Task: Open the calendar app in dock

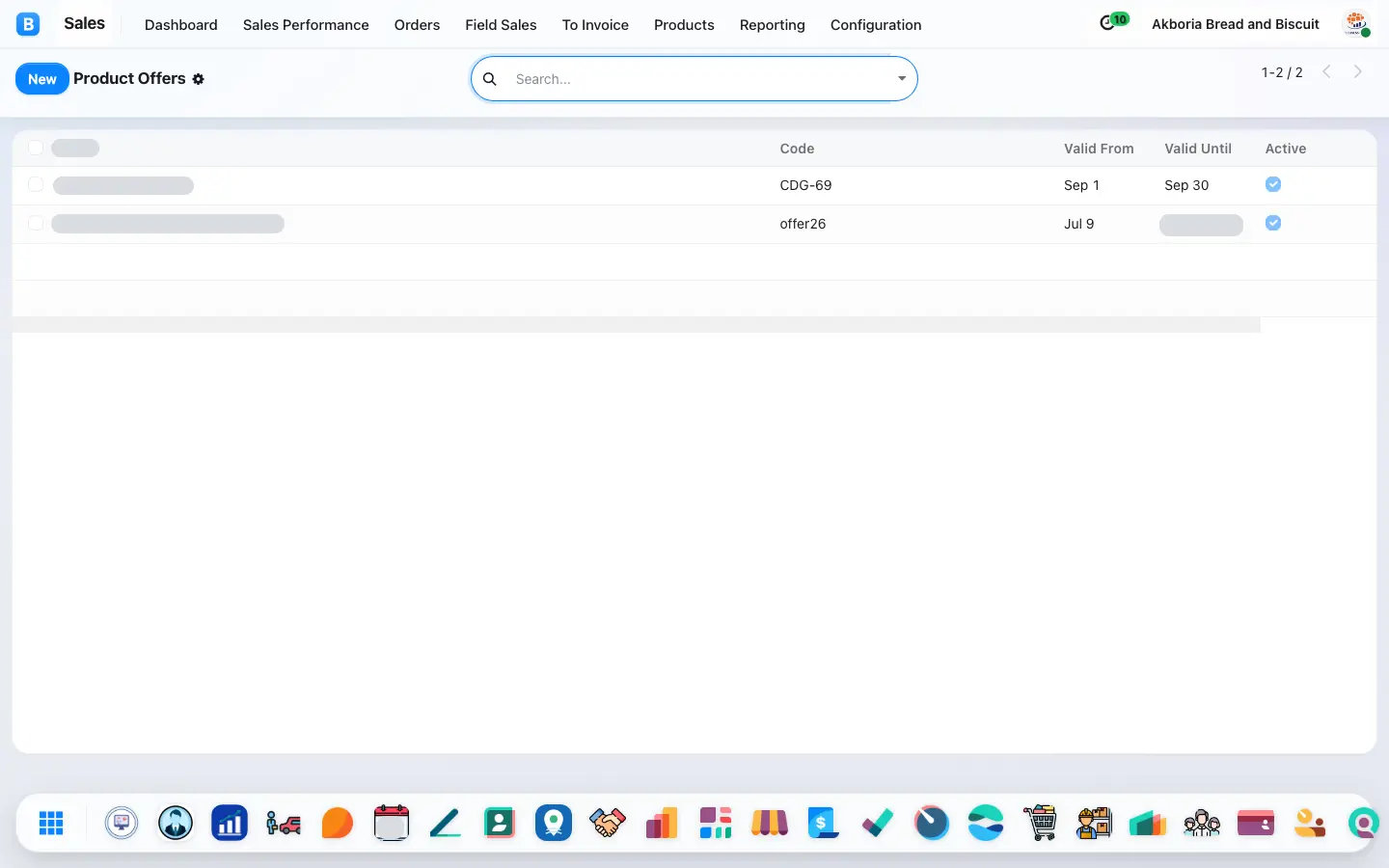Action: point(392,823)
